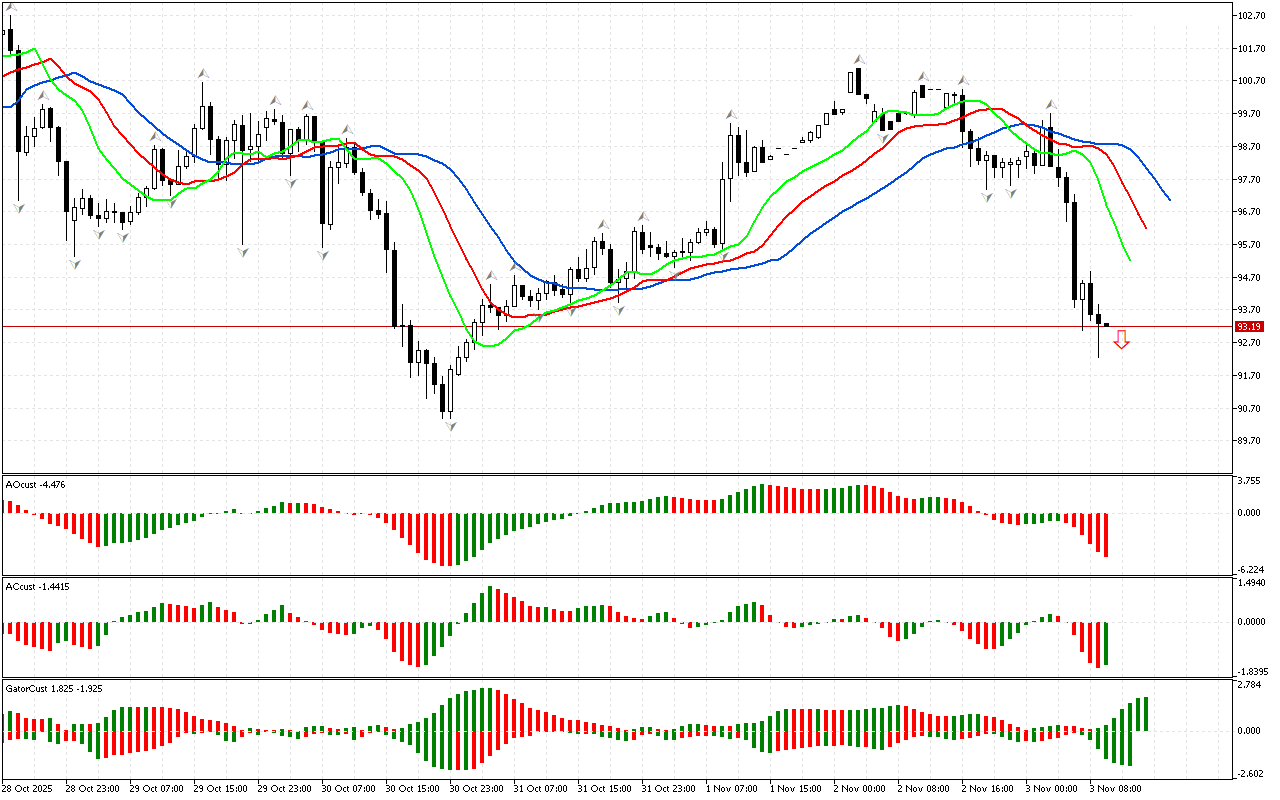Click the ACcust -1.4415 indicator label
1280x800 pixels.
point(38,586)
